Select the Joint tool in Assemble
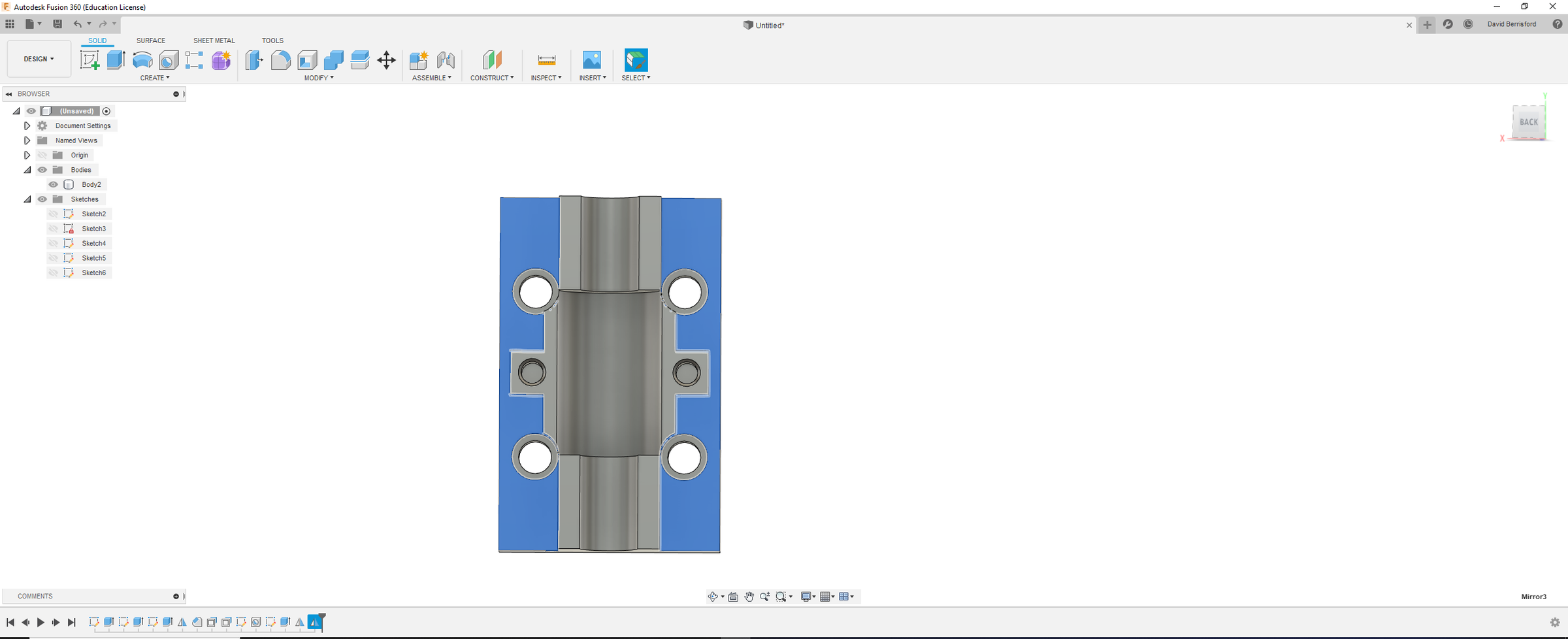Viewport: 1568px width, 639px height. (x=446, y=60)
